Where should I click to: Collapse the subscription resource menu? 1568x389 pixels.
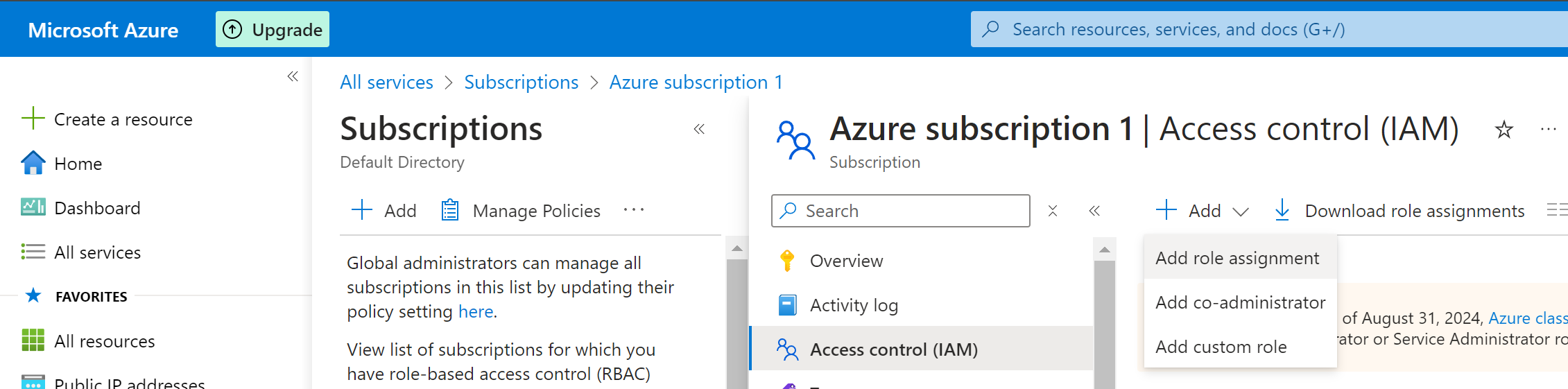[1094, 211]
